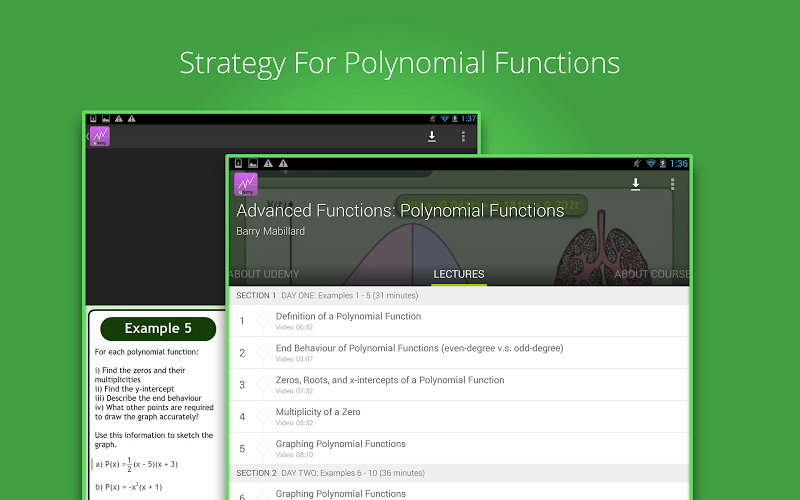Viewport: 800px width, 500px height.
Task: Open overflow menu in the front window
Action: click(672, 184)
